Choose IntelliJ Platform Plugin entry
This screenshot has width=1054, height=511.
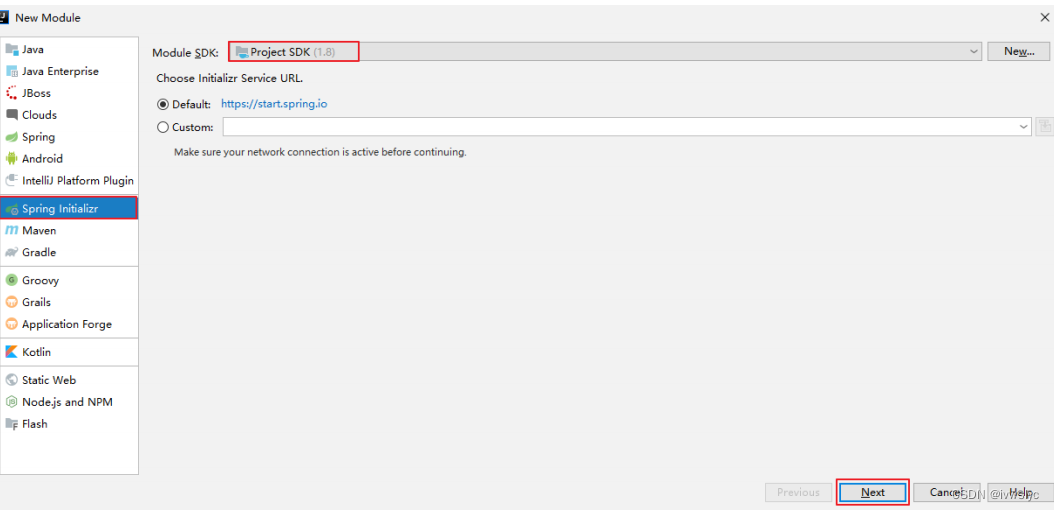(x=70, y=180)
